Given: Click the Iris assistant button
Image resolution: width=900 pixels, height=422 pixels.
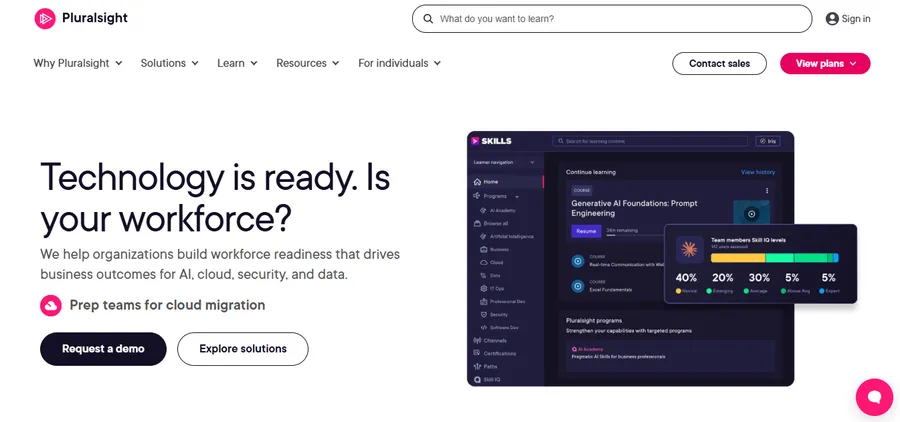Looking at the screenshot, I should point(767,141).
